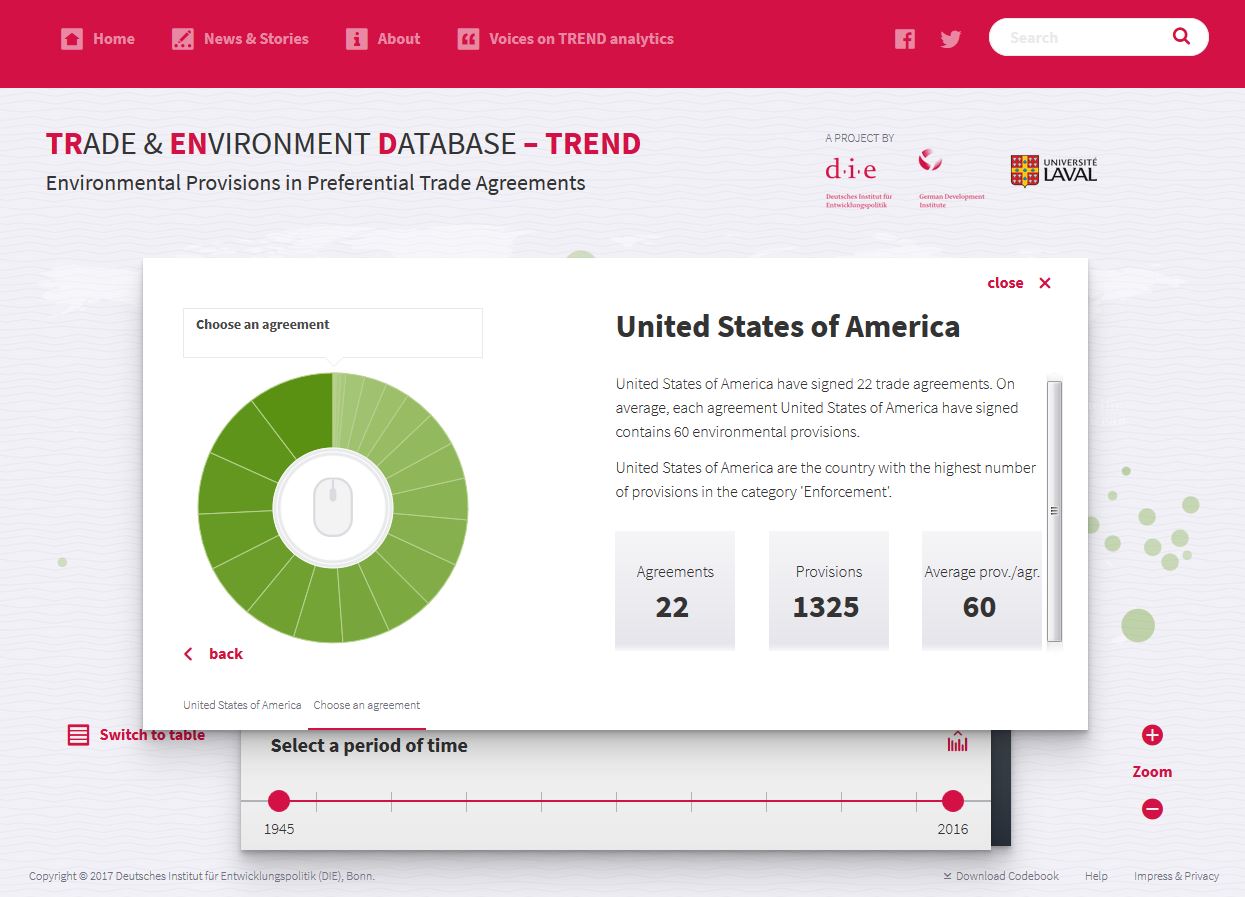Select the Choose an agreement tab
The height and width of the screenshot is (897, 1245).
point(367,705)
